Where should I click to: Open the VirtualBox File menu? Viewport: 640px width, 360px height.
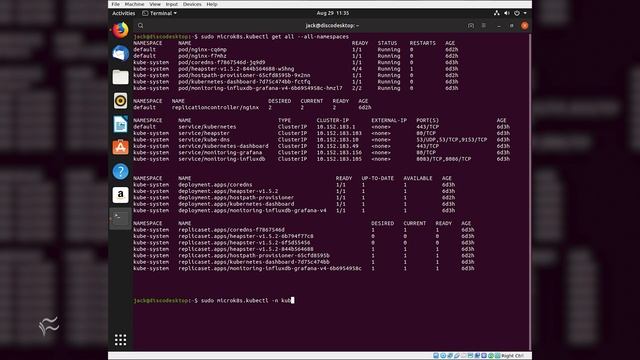(x=116, y=4)
